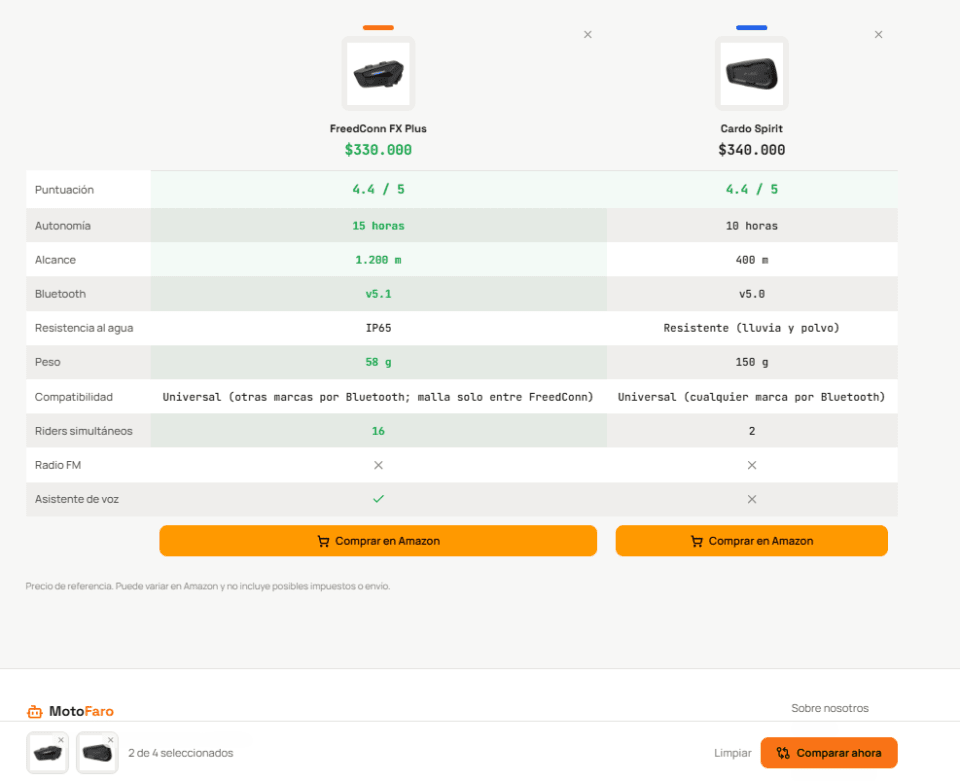Open Cardo Spirit product image

[x=752, y=73]
